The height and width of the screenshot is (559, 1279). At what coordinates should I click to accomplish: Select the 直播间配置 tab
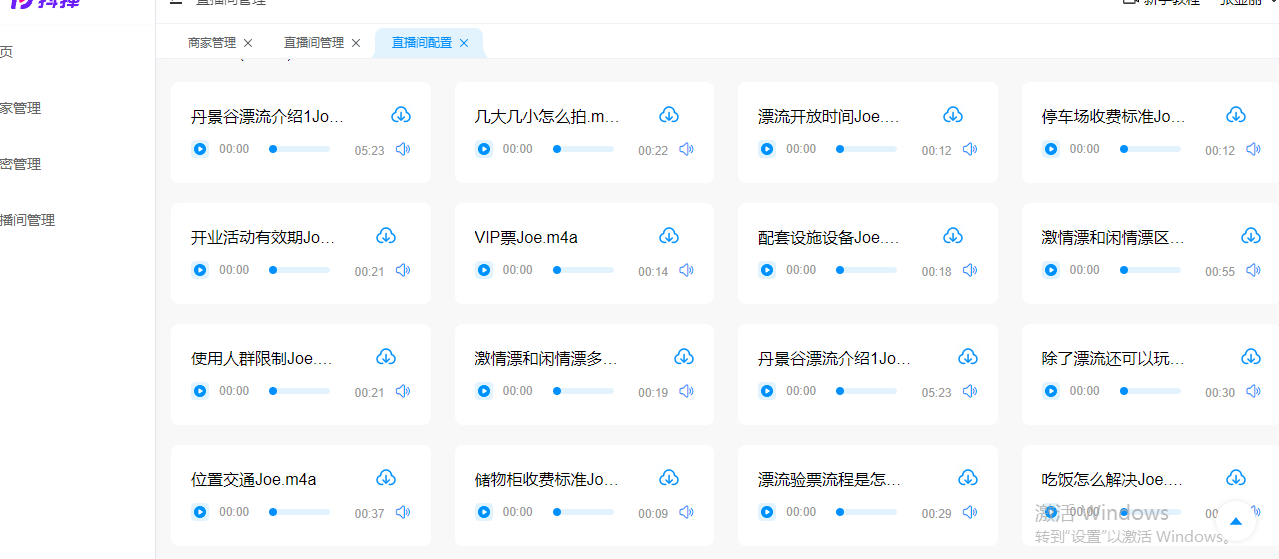422,43
